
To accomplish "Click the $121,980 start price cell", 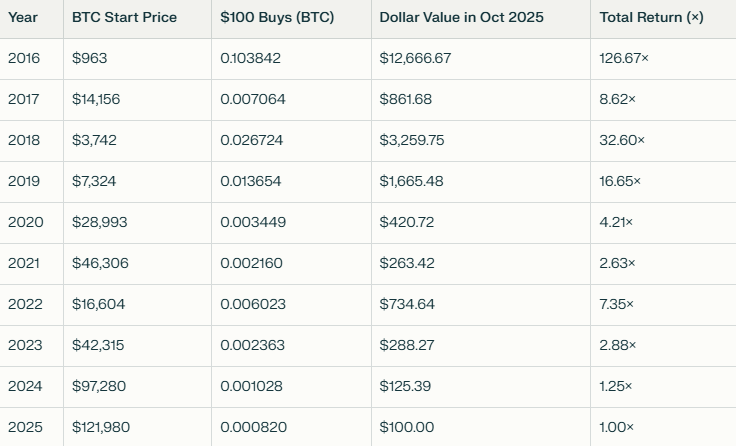I will pyautogui.click(x=101, y=427).
